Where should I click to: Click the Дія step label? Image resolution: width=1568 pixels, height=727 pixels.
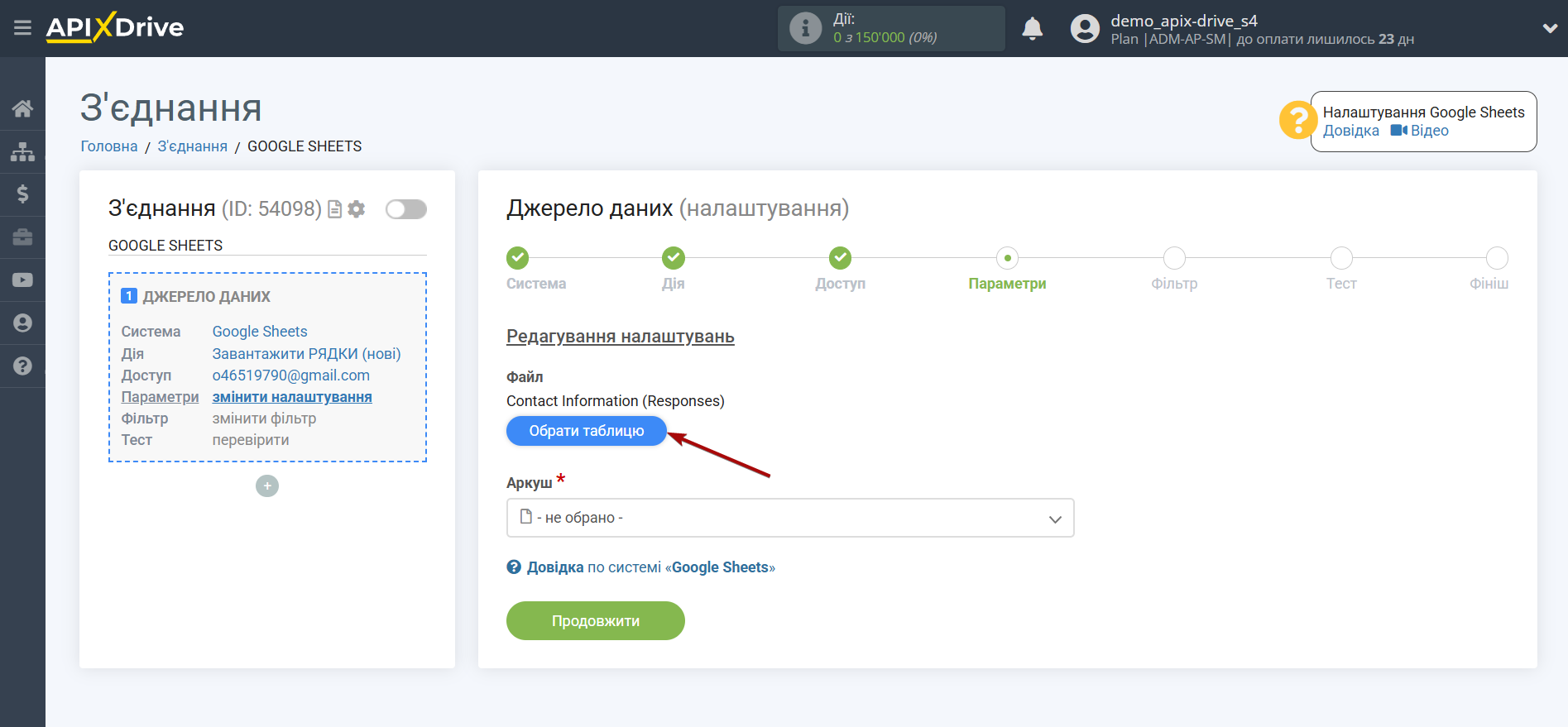[x=674, y=284]
